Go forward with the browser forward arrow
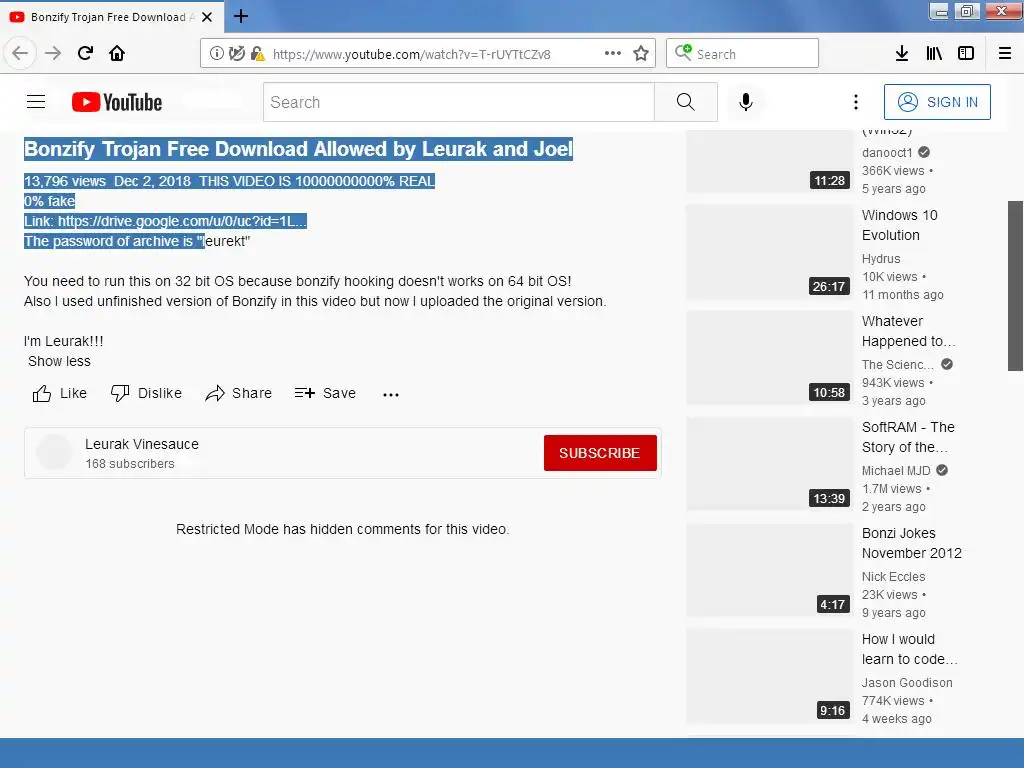This screenshot has width=1024, height=768. point(53,53)
